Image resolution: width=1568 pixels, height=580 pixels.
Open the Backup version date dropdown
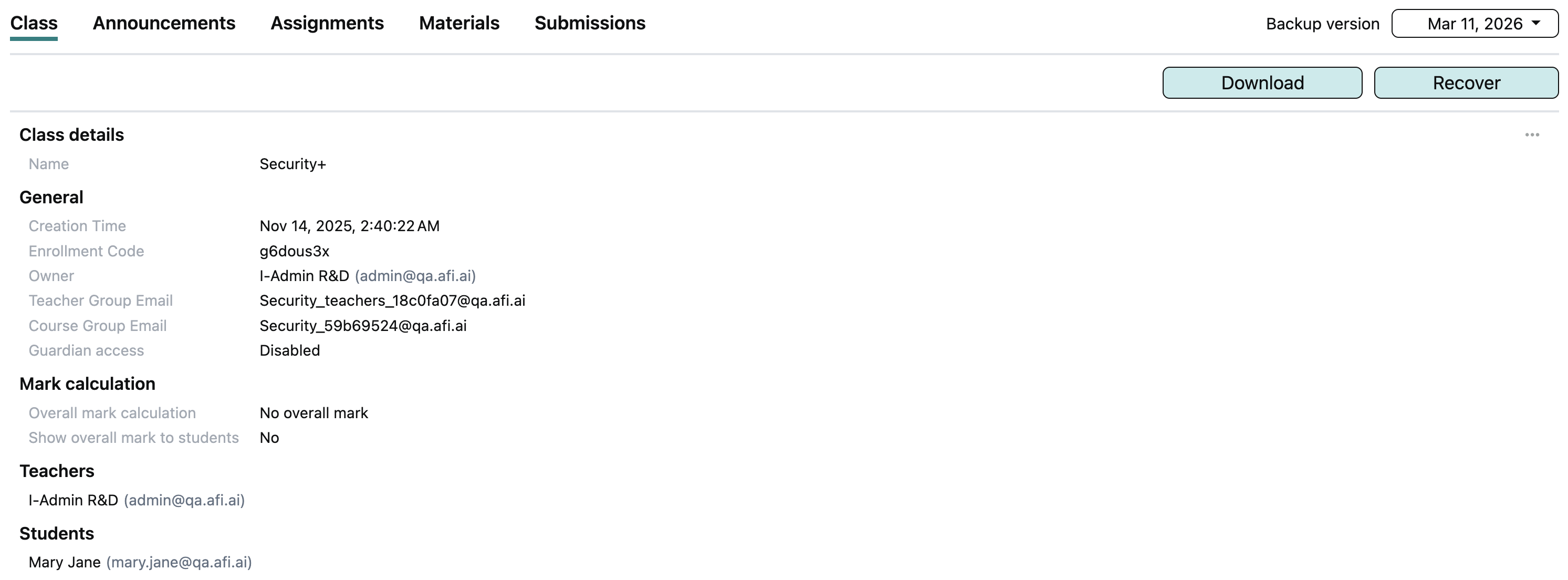click(1474, 24)
